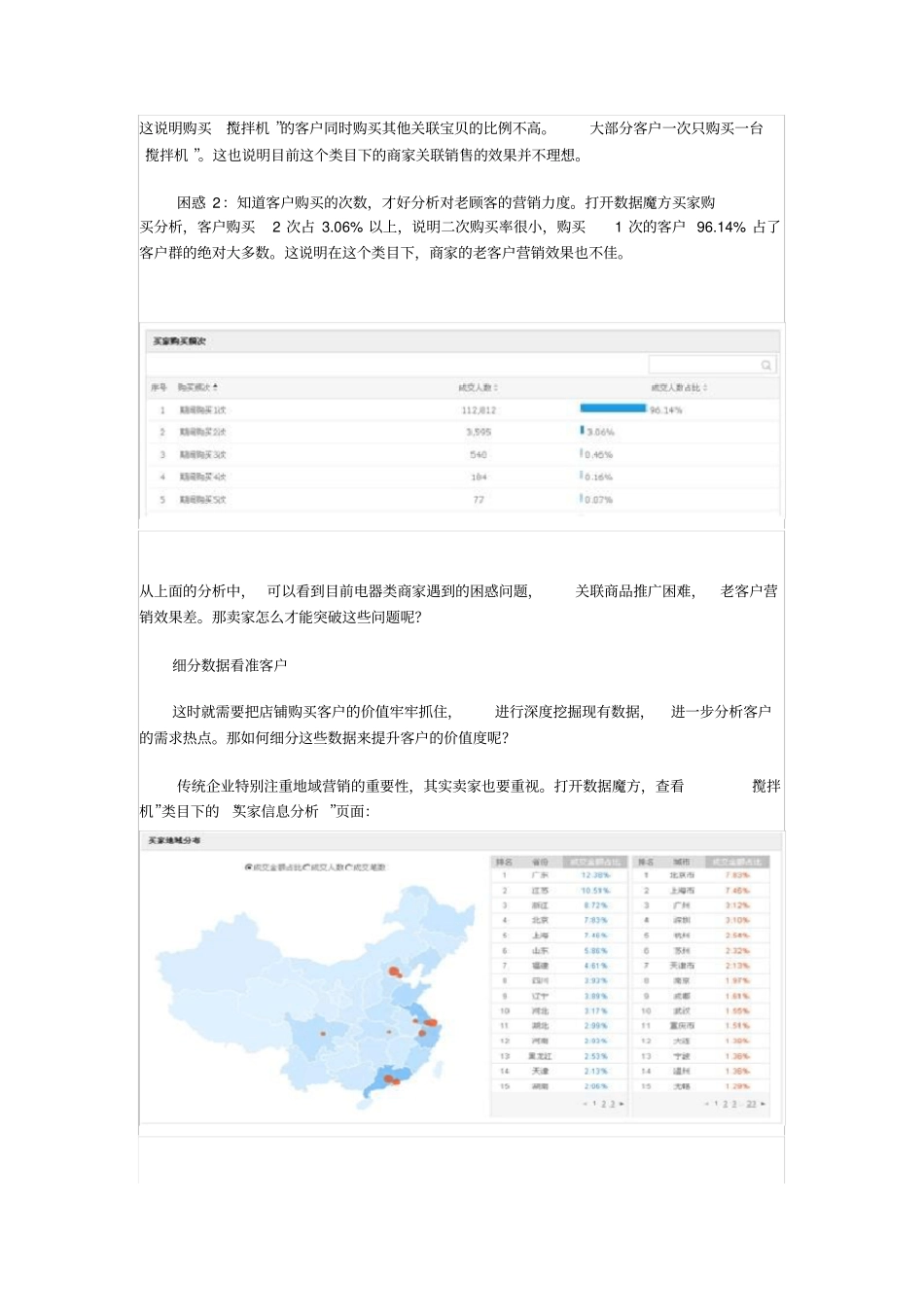Screen dimensions: 924x1308
Task: Click the 成交金额占比 header in province table
Action: click(x=594, y=862)
